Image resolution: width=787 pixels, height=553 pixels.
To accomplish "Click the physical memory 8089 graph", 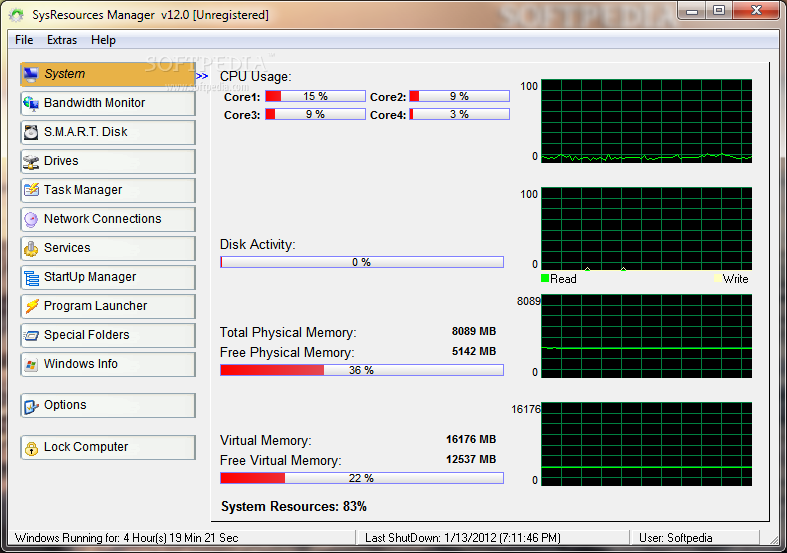I will pos(646,336).
